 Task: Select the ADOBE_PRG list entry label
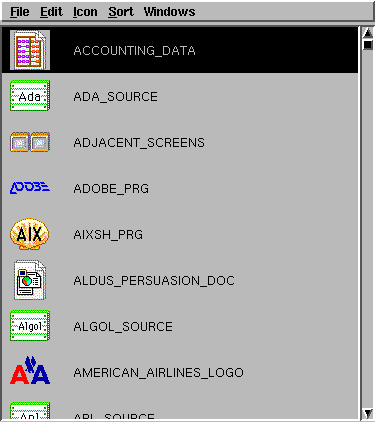pos(111,189)
